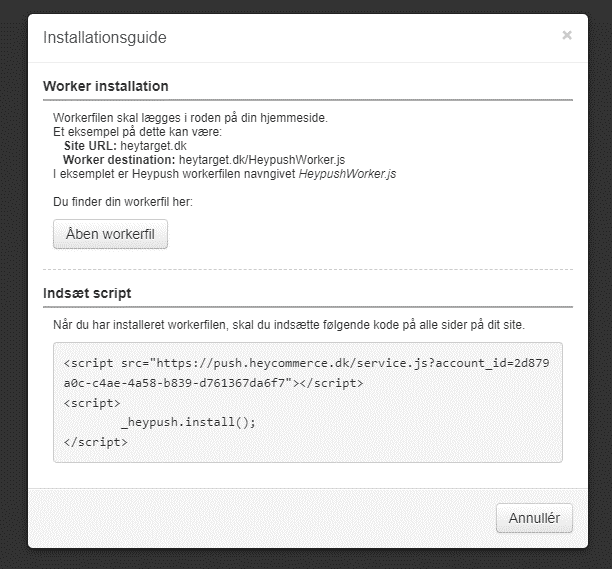
Task: Click the Worker destination label
Action: (119, 159)
